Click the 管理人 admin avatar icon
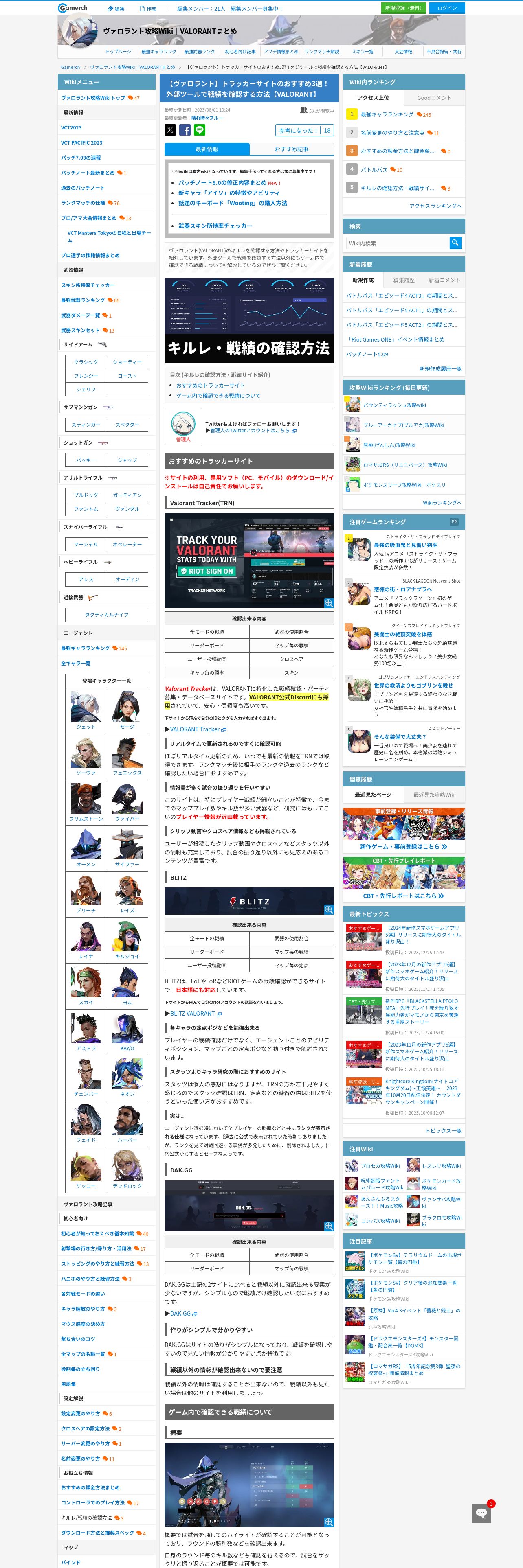 [182, 424]
